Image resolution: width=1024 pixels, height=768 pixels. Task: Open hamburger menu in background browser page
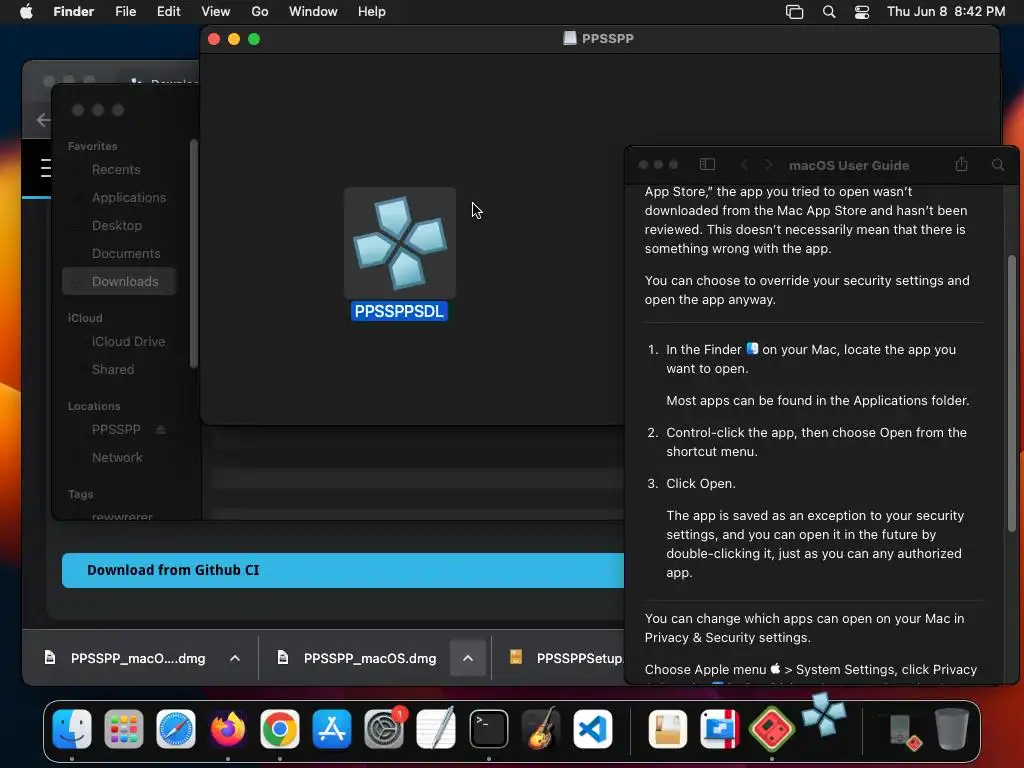pos(46,168)
